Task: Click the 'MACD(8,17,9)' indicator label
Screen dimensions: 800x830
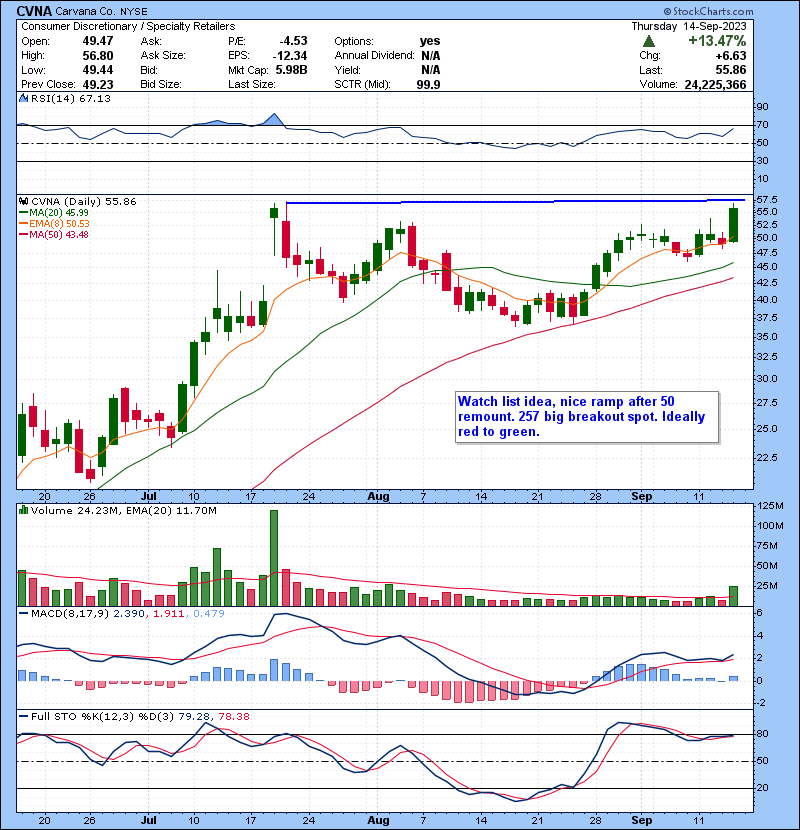Action: 70,614
